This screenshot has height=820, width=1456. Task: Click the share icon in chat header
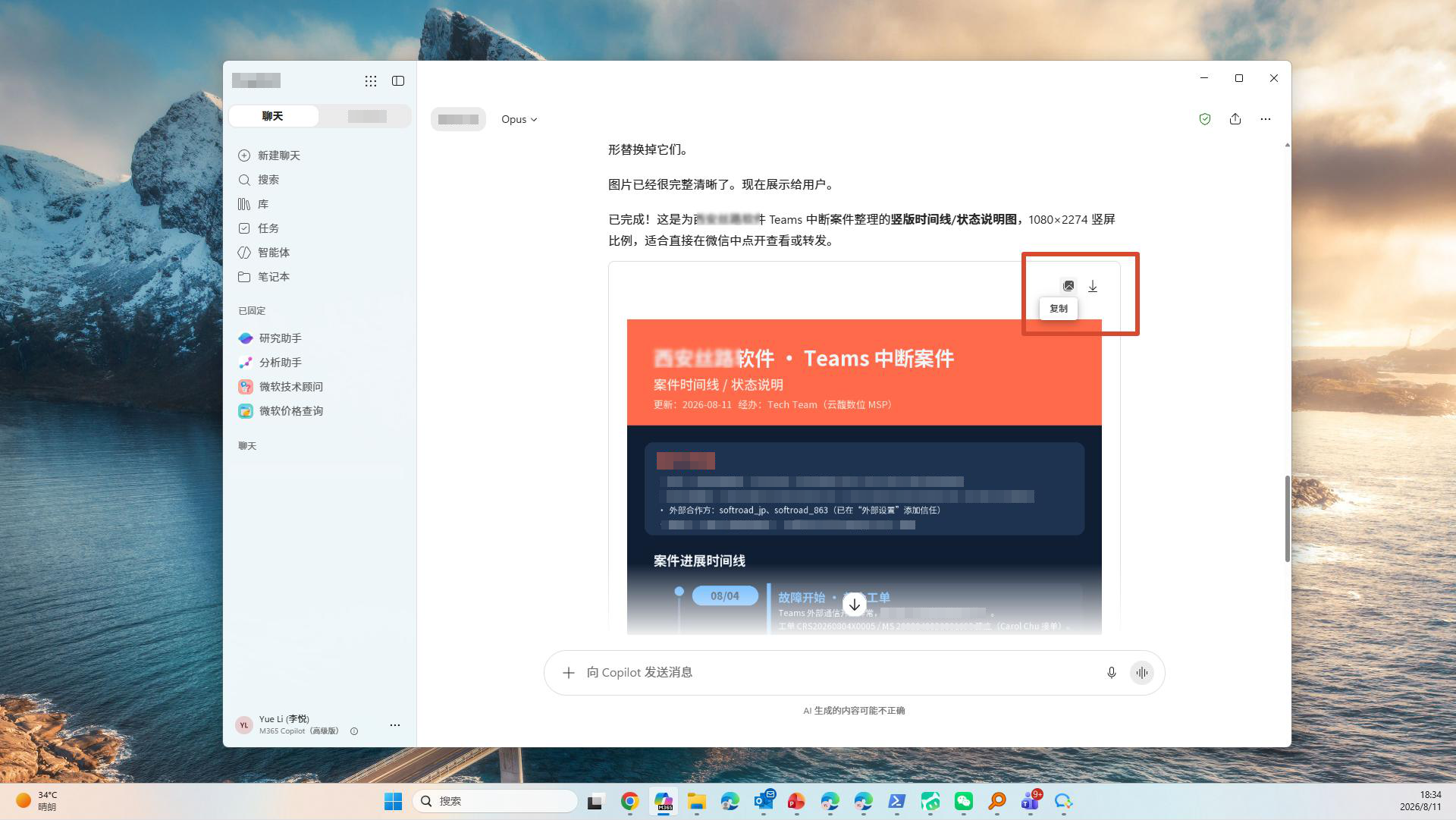pos(1235,119)
